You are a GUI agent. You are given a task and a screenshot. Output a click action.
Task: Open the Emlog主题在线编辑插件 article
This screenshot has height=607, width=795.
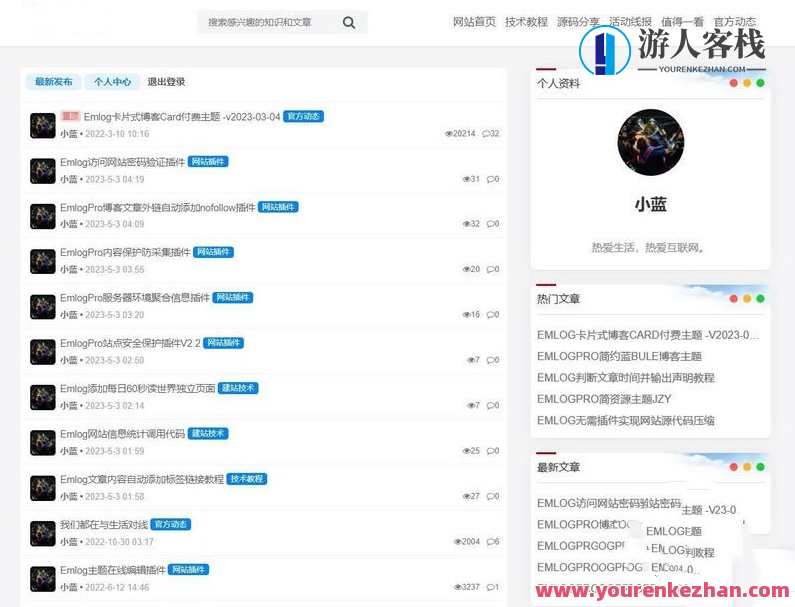click(x=113, y=570)
